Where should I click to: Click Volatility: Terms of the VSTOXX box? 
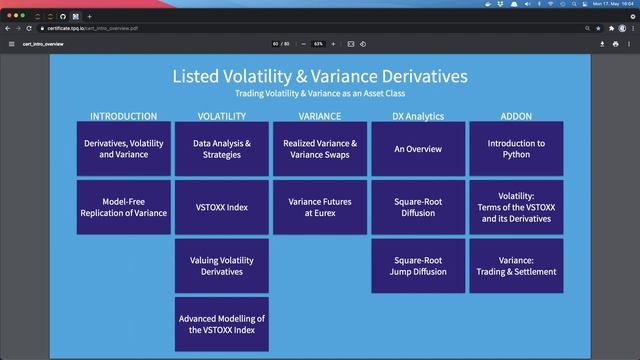tap(516, 207)
